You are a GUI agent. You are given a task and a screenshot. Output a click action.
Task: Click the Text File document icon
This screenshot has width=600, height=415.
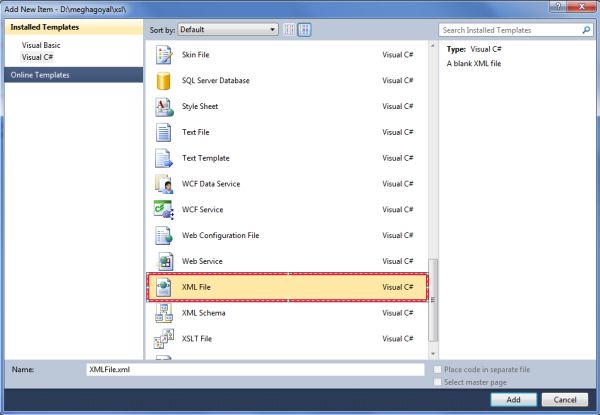[x=164, y=132]
